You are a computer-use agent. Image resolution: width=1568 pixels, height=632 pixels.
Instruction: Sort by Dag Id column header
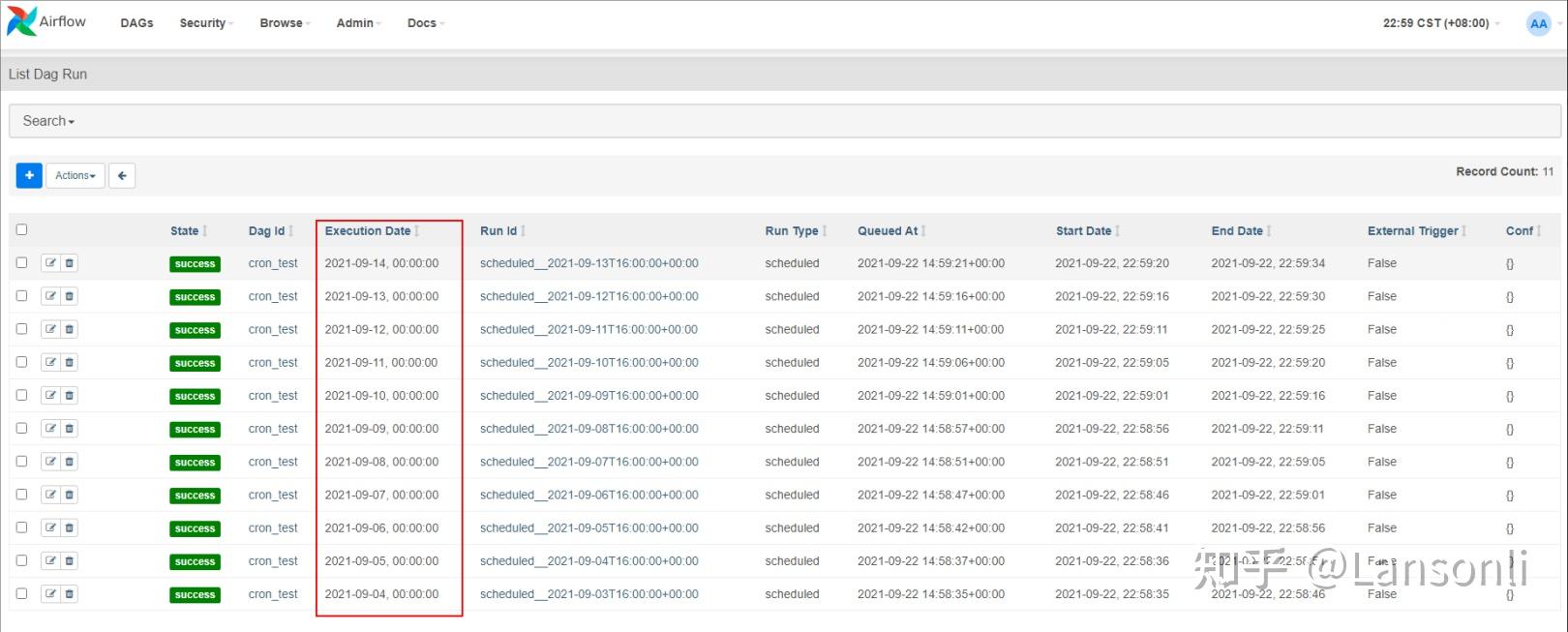click(x=270, y=231)
